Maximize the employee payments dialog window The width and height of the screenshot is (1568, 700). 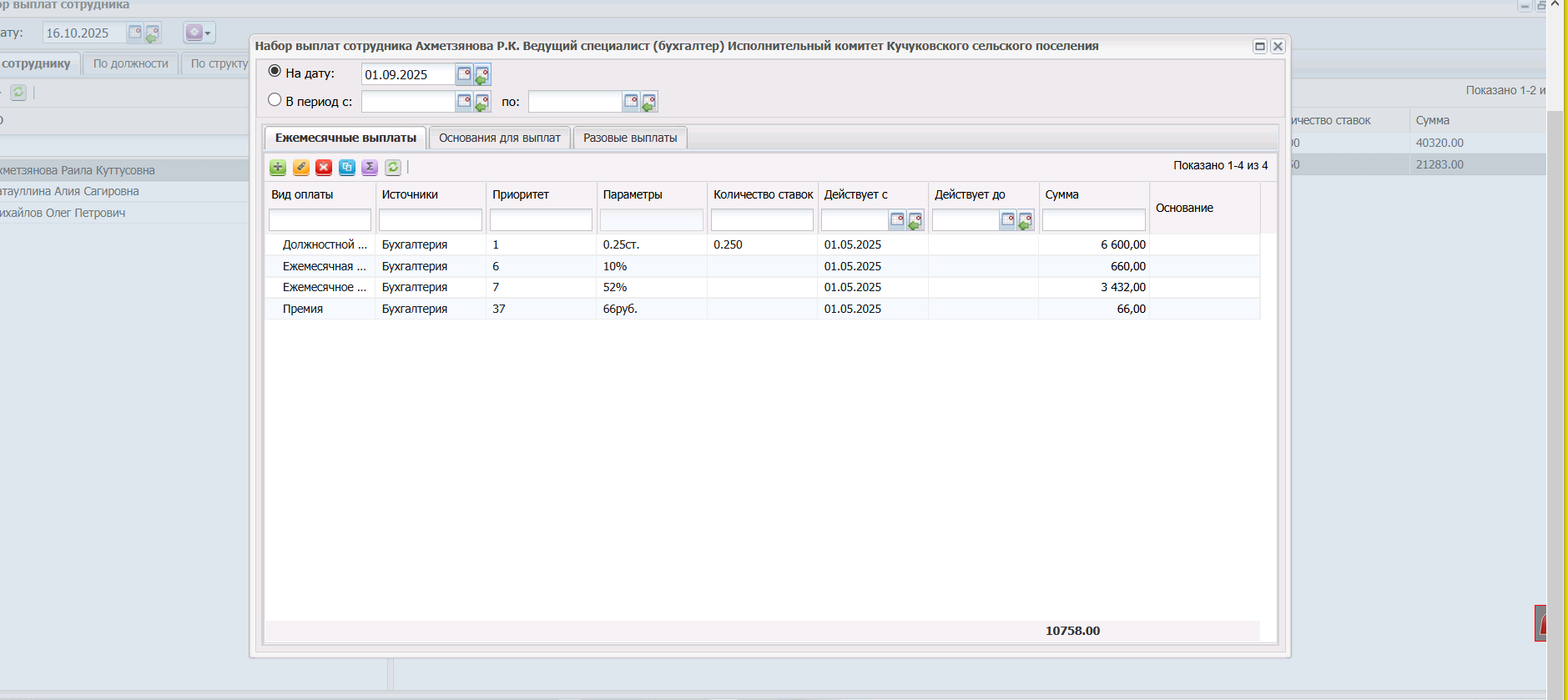1260,47
